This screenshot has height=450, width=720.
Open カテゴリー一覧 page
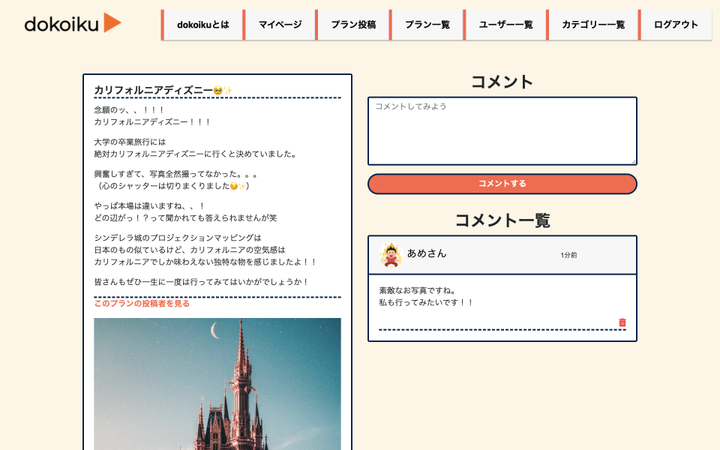593,25
